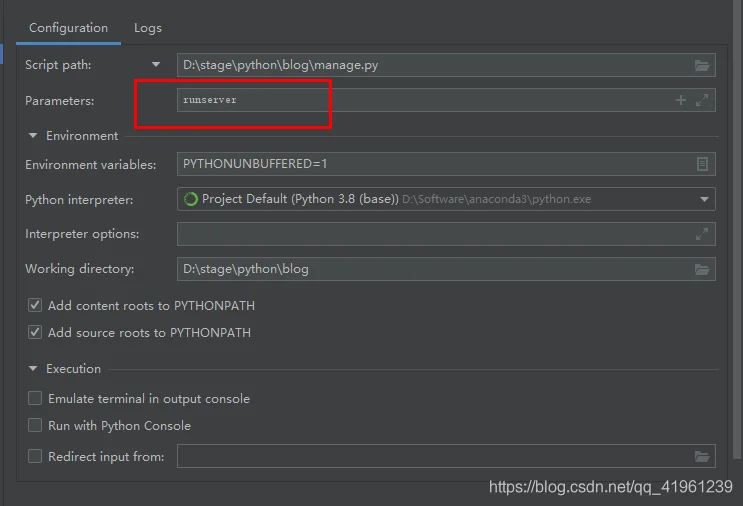Screen dimensions: 743x506
Task: Expand Parameters field with arrows icon
Action: [x=702, y=100]
